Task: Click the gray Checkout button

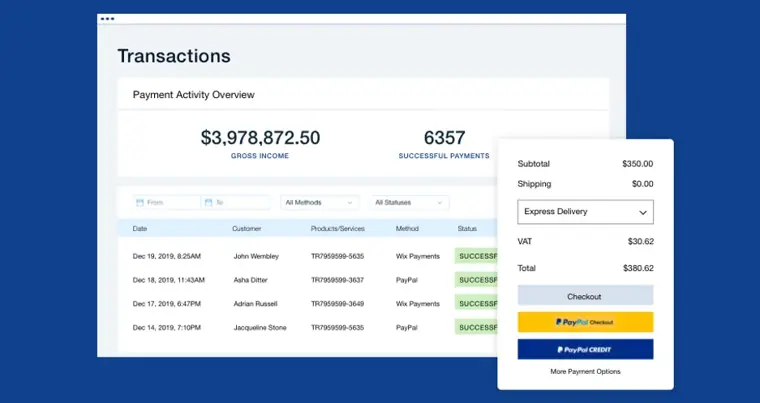Action: (x=585, y=295)
